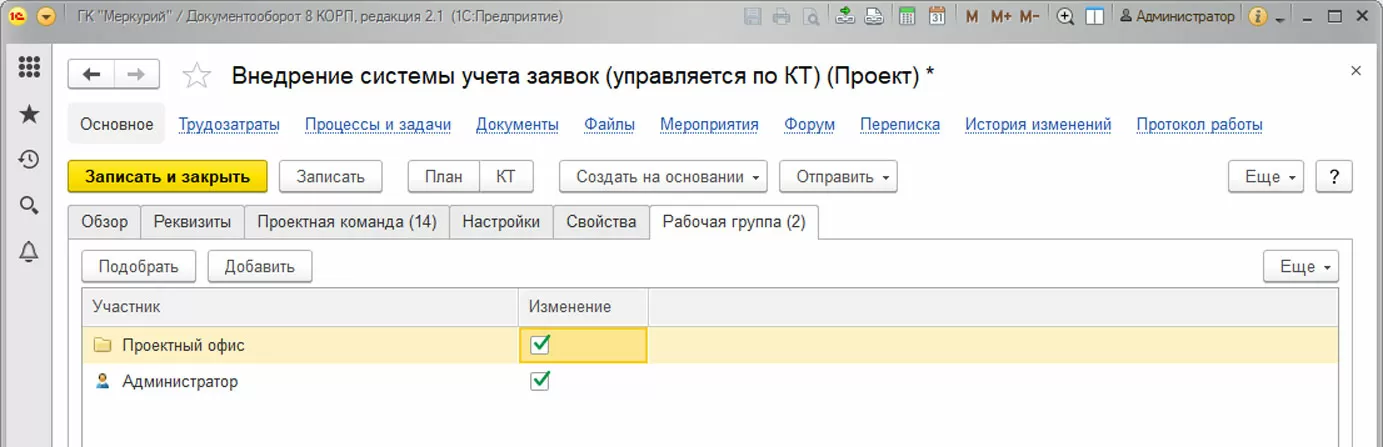
Task: Open the Трудозатраты link
Action: [229, 125]
